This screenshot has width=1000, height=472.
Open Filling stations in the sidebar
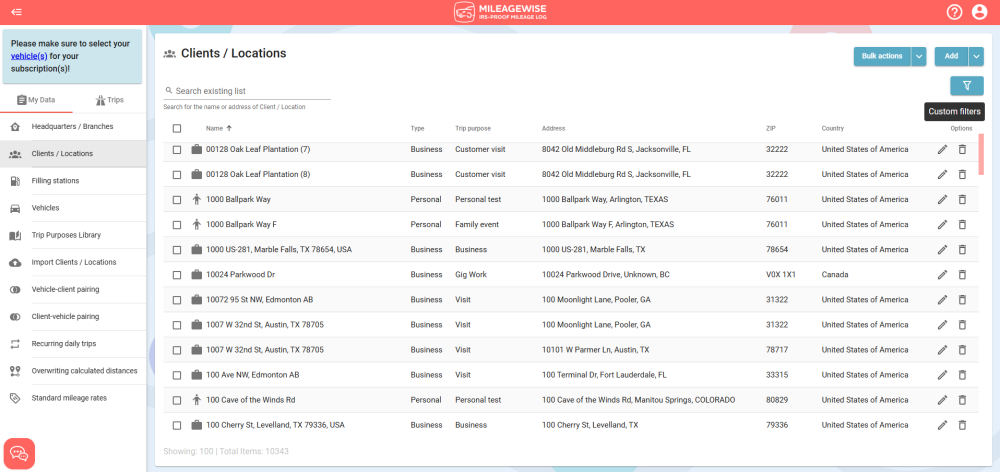pyautogui.click(x=55, y=181)
